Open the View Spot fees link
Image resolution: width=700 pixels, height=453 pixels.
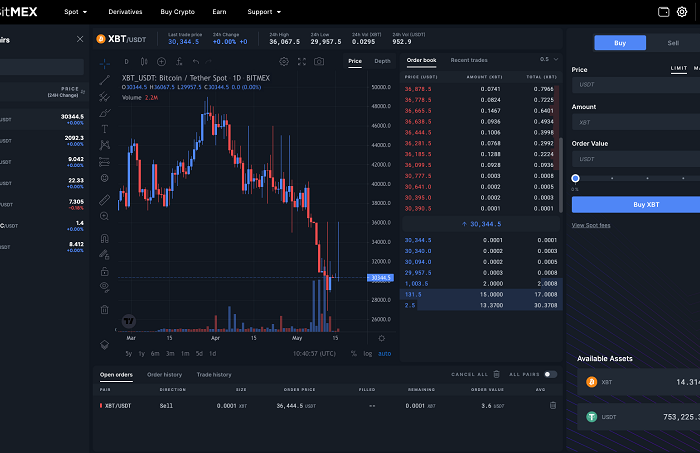(592, 225)
